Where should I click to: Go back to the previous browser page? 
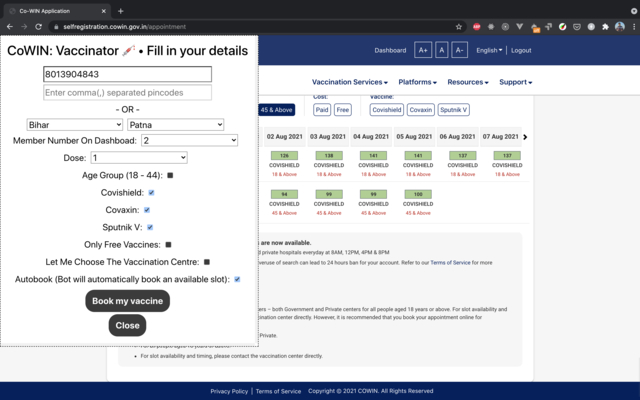click(10, 27)
